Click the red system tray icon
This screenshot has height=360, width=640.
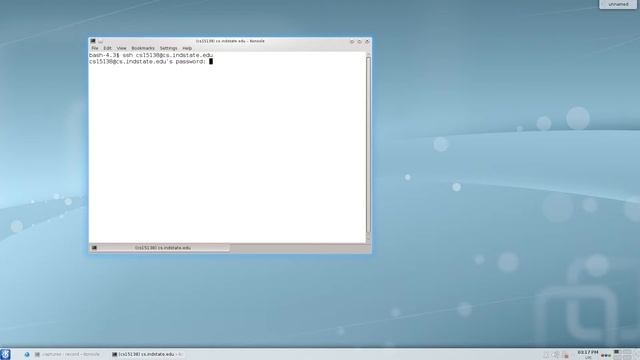tap(566, 355)
